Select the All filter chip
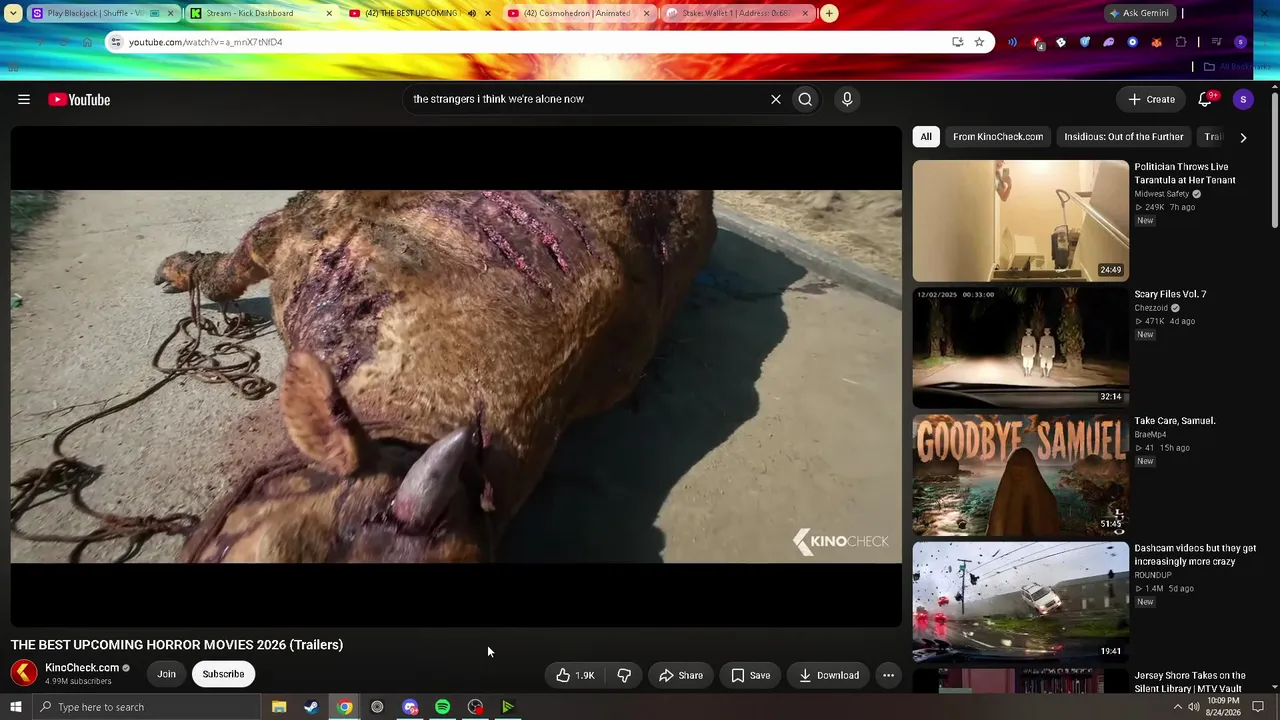The height and width of the screenshot is (720, 1280). (x=926, y=137)
